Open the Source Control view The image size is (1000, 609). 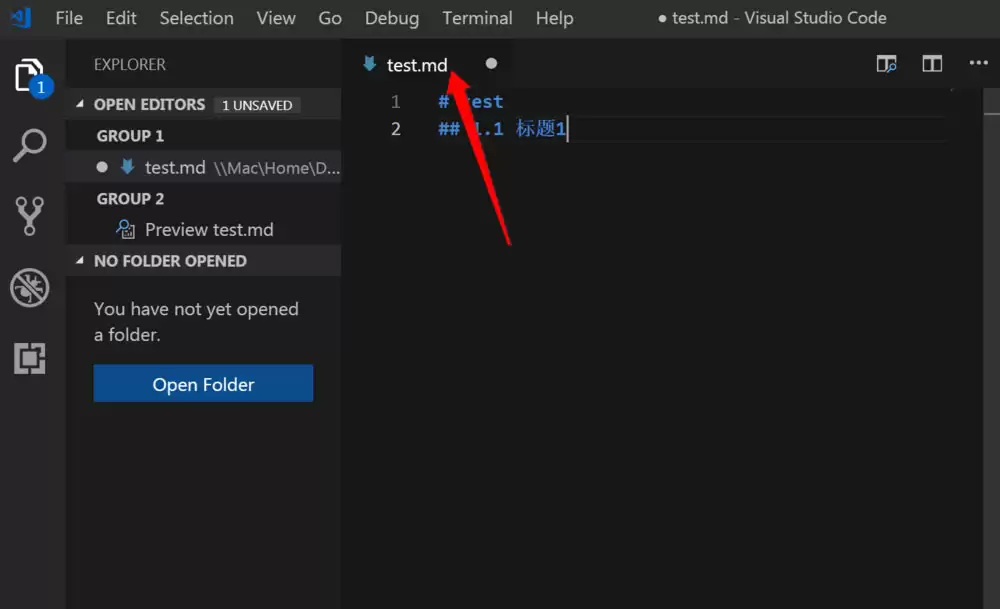point(30,215)
